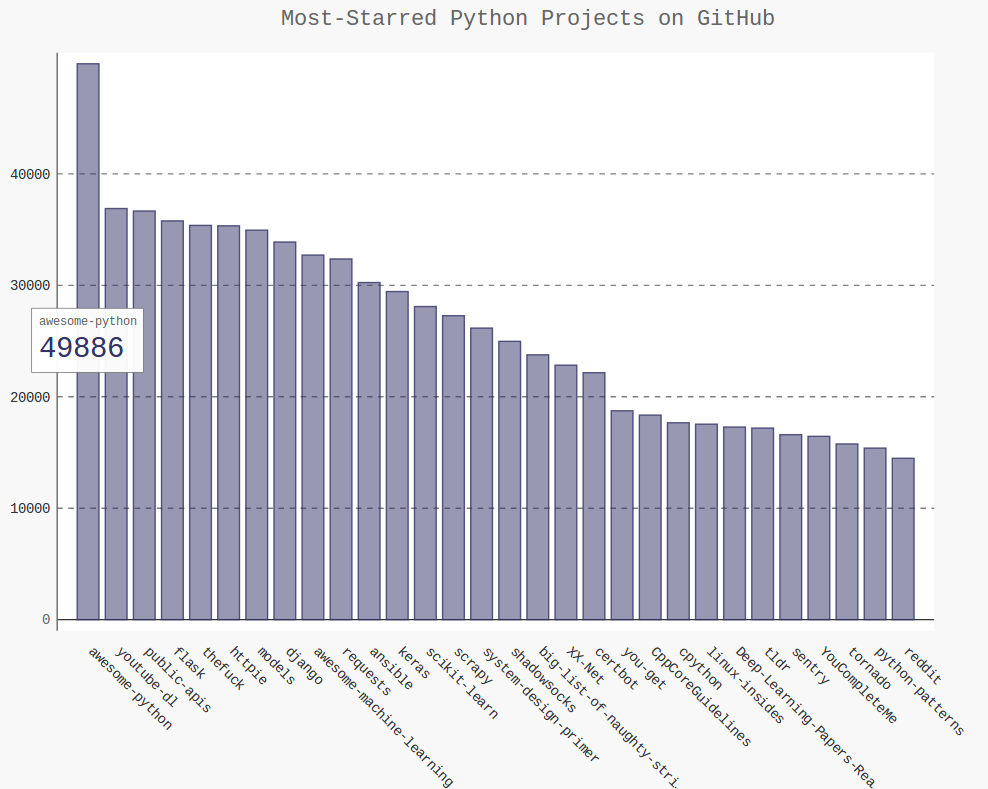Select the thefuck bar
This screenshot has height=789, width=988.
coord(200,422)
